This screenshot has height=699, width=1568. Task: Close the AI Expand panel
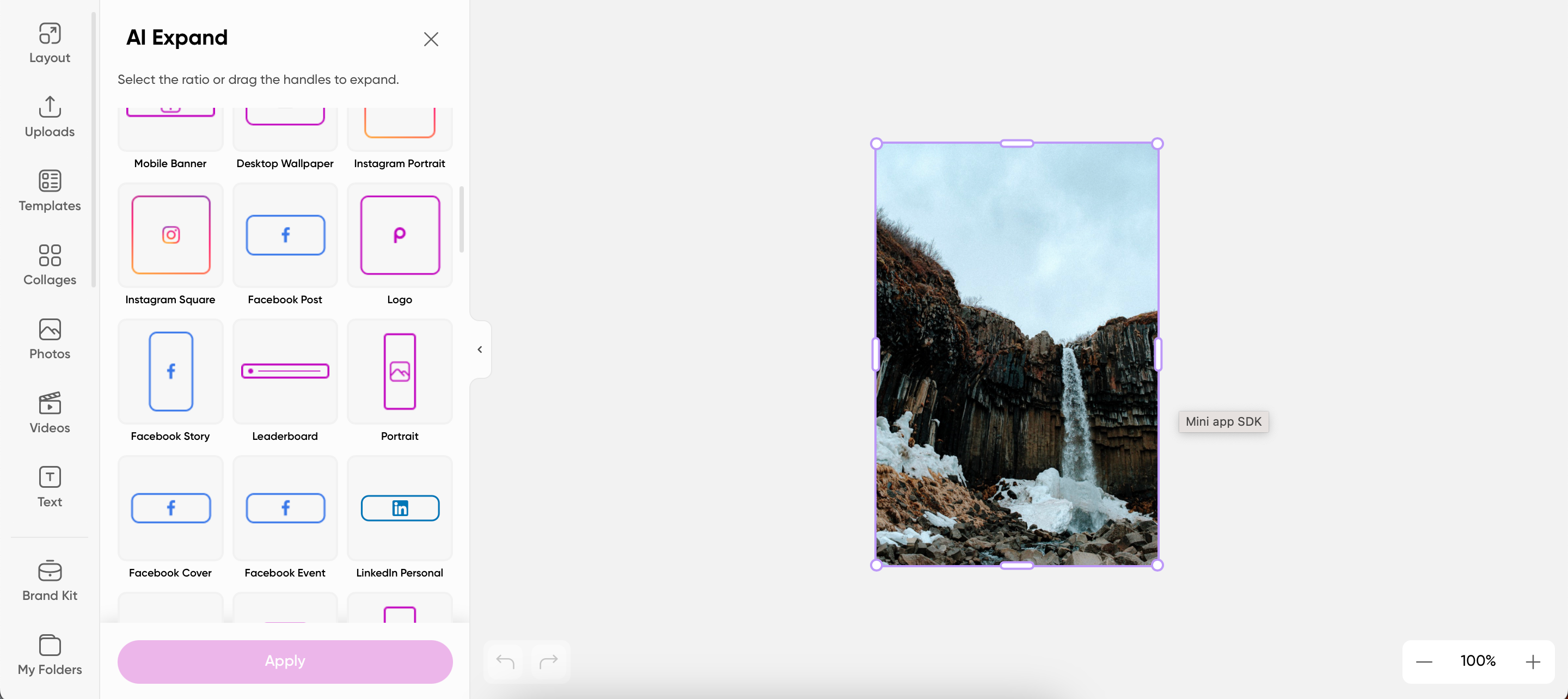[431, 40]
